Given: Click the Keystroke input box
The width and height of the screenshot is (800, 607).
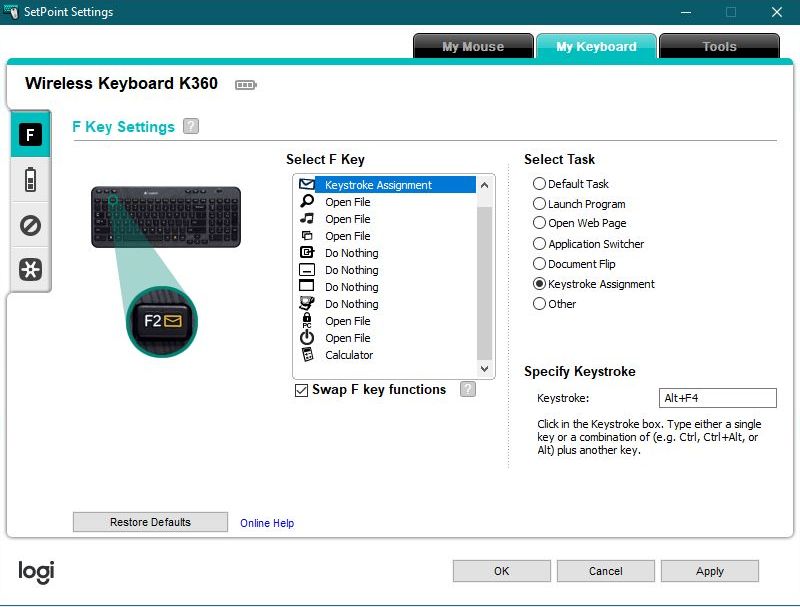Looking at the screenshot, I should (x=718, y=398).
